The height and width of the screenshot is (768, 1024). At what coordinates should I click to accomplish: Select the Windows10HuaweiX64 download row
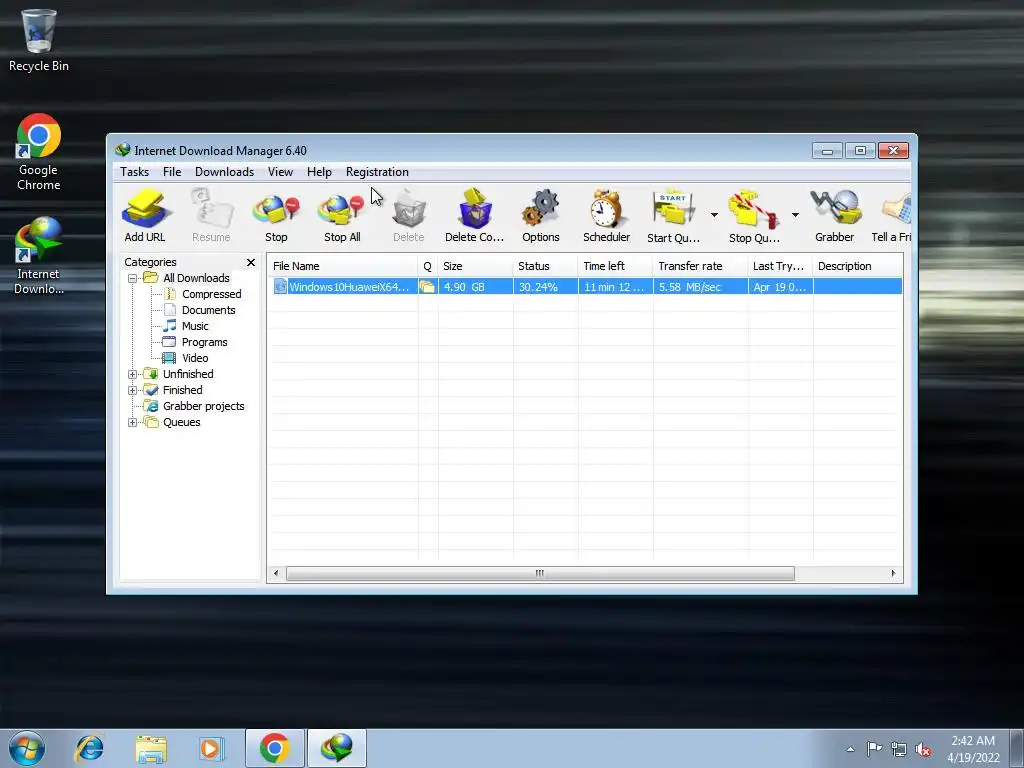click(x=585, y=287)
